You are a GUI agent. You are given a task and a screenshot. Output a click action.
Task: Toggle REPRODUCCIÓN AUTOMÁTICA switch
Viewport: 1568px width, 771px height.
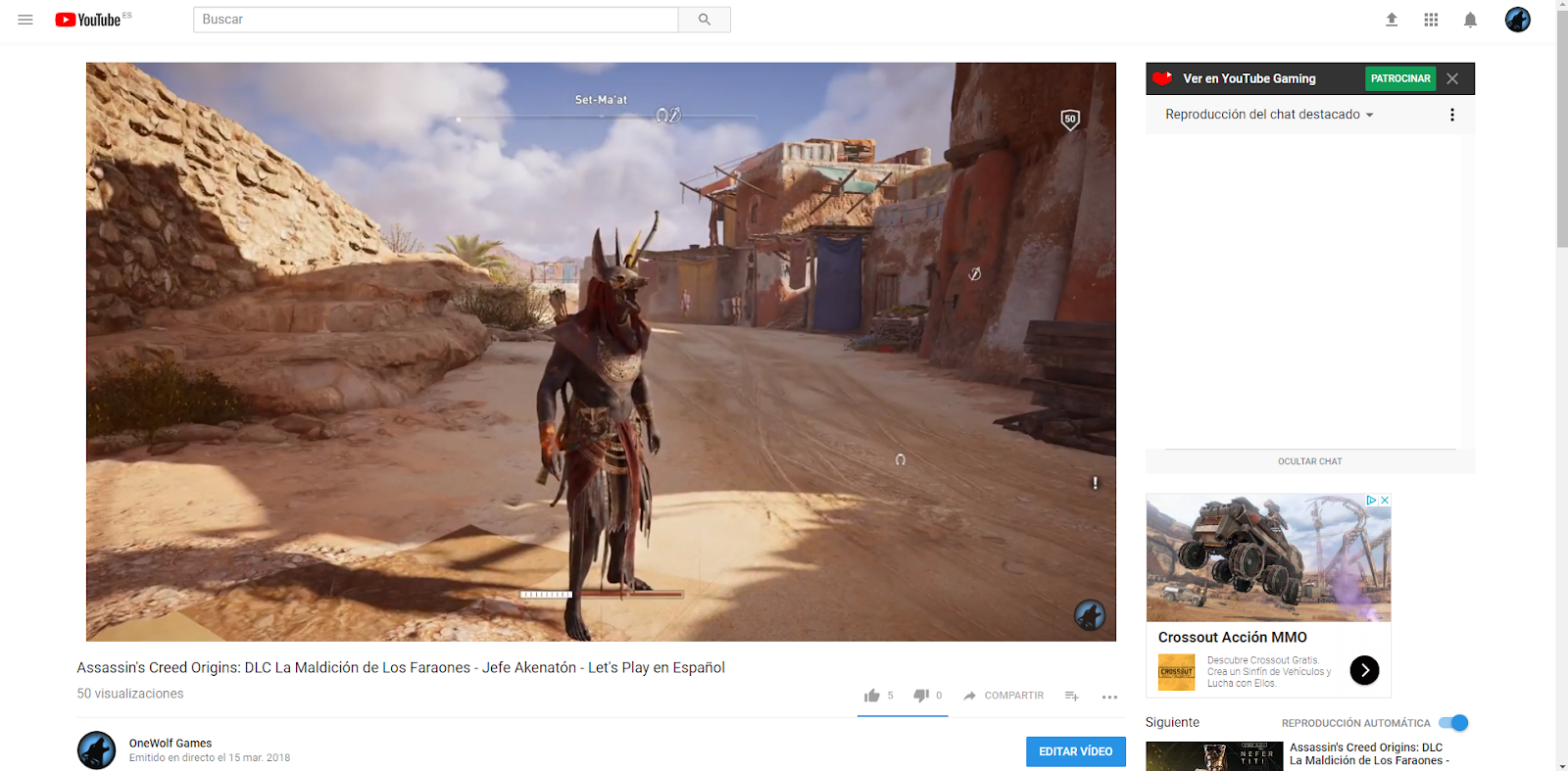tap(1453, 723)
